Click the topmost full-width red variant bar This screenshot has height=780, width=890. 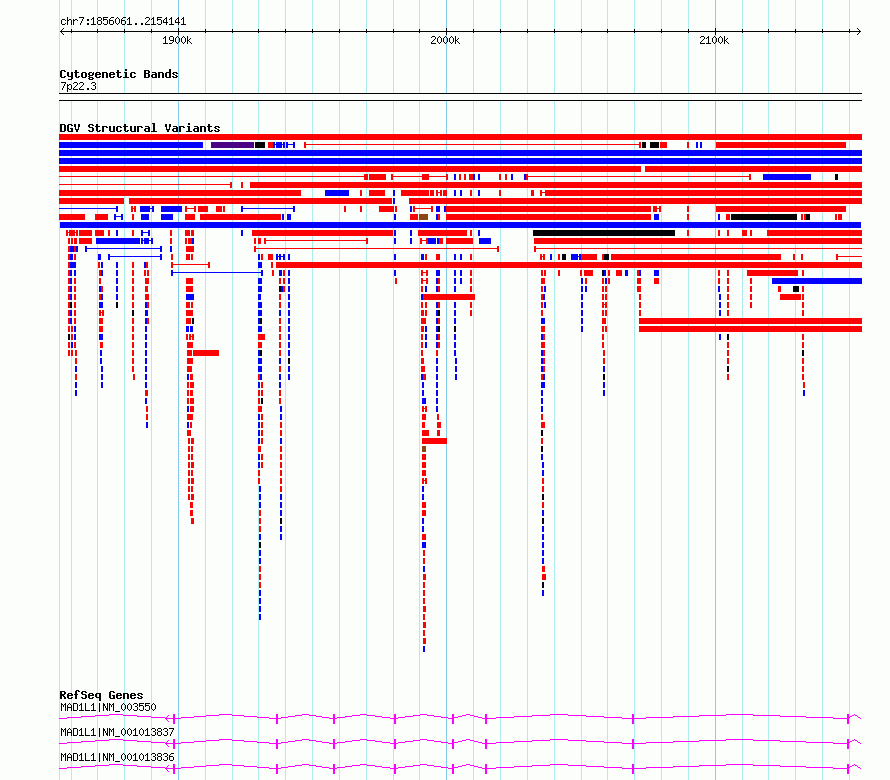pos(460,137)
